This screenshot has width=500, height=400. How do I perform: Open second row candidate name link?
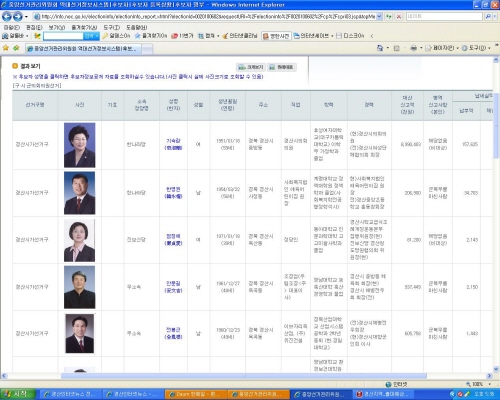pyautogui.click(x=173, y=193)
